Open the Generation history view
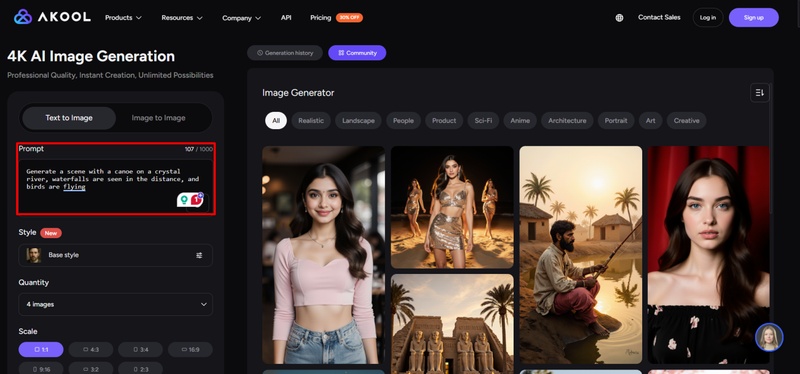 tap(285, 53)
